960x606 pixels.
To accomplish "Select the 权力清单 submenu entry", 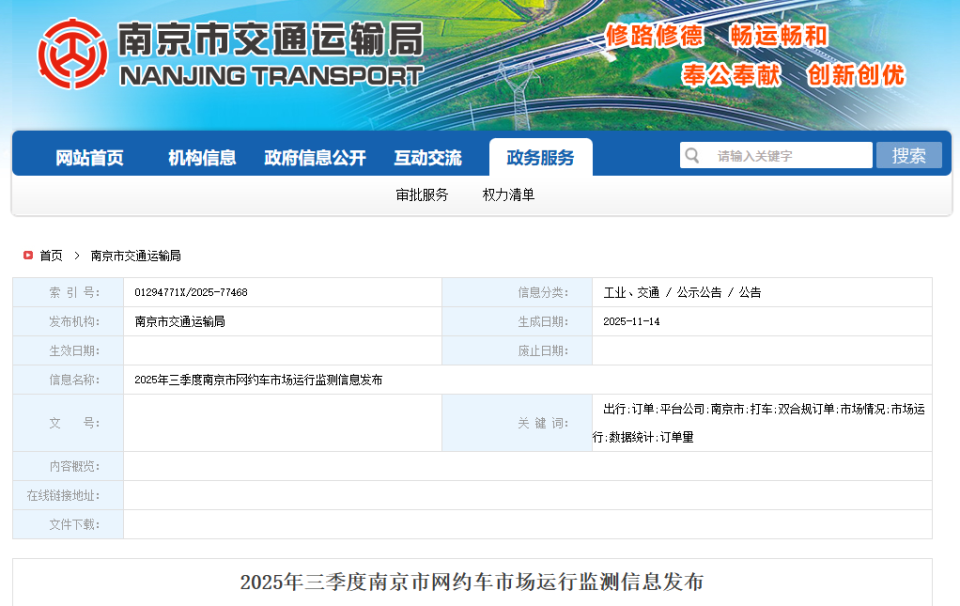I will [510, 195].
